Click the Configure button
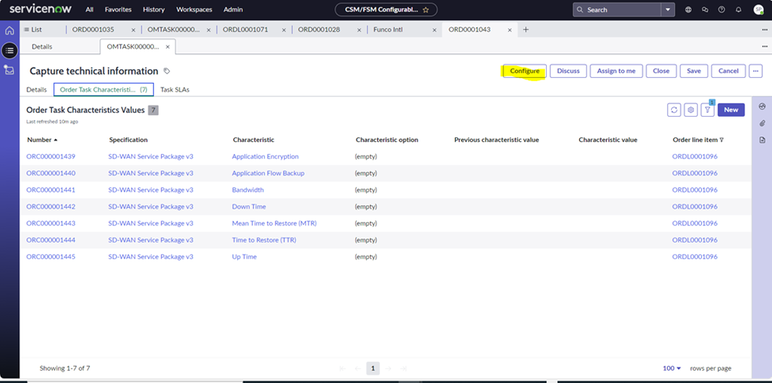Viewport: 772px width, 383px height. [x=524, y=71]
